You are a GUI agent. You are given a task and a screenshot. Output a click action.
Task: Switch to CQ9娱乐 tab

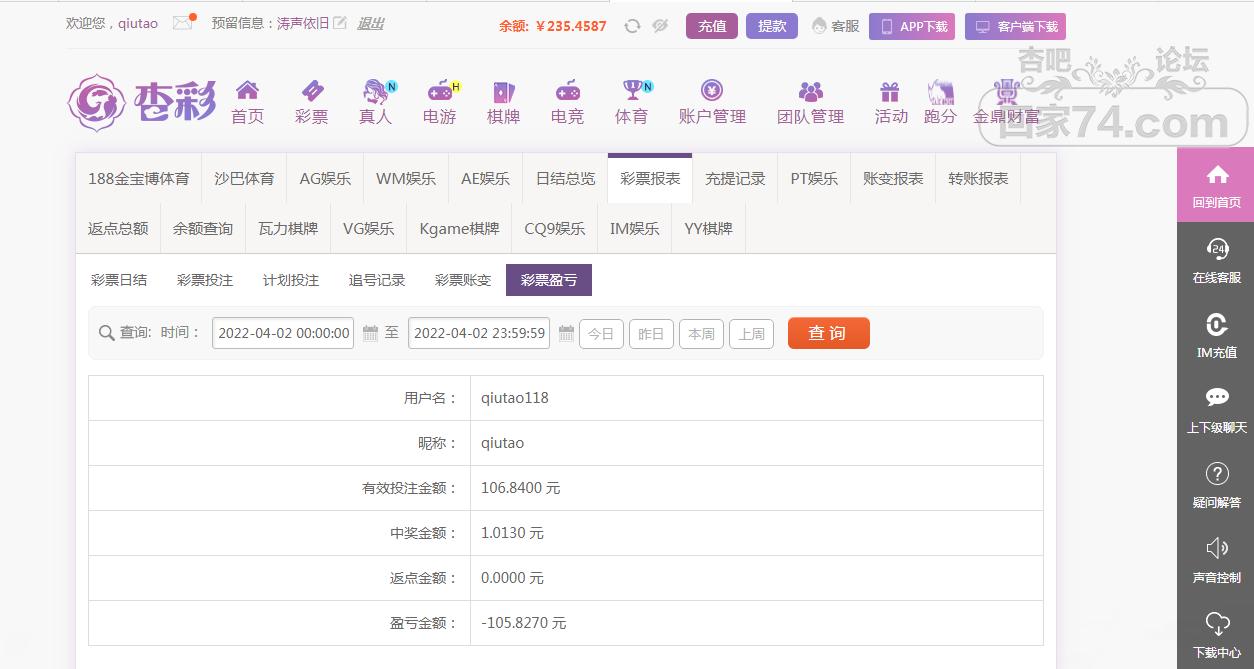tap(555, 229)
